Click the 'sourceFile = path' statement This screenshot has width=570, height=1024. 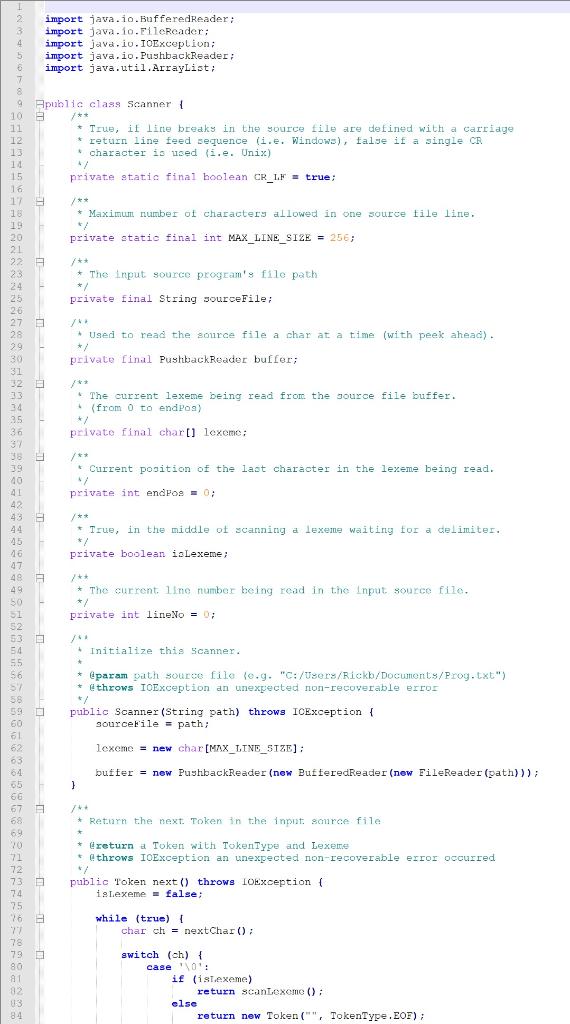(x=152, y=724)
